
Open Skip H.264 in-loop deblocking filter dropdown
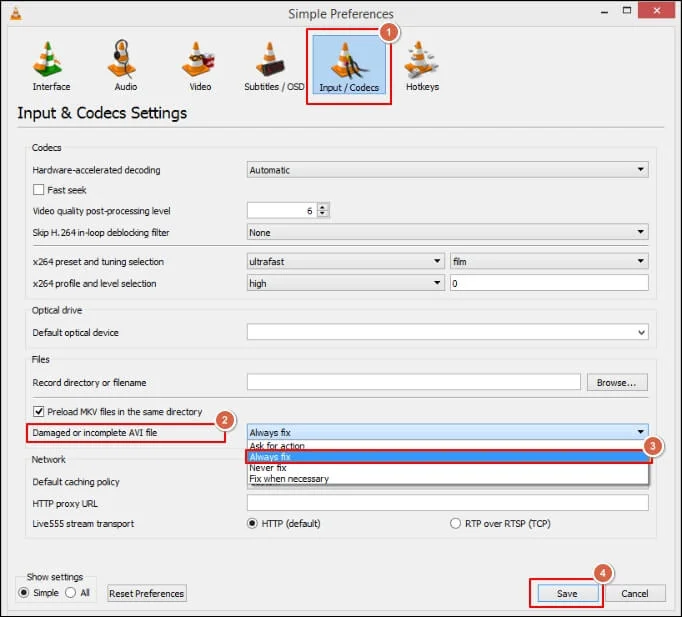[448, 232]
